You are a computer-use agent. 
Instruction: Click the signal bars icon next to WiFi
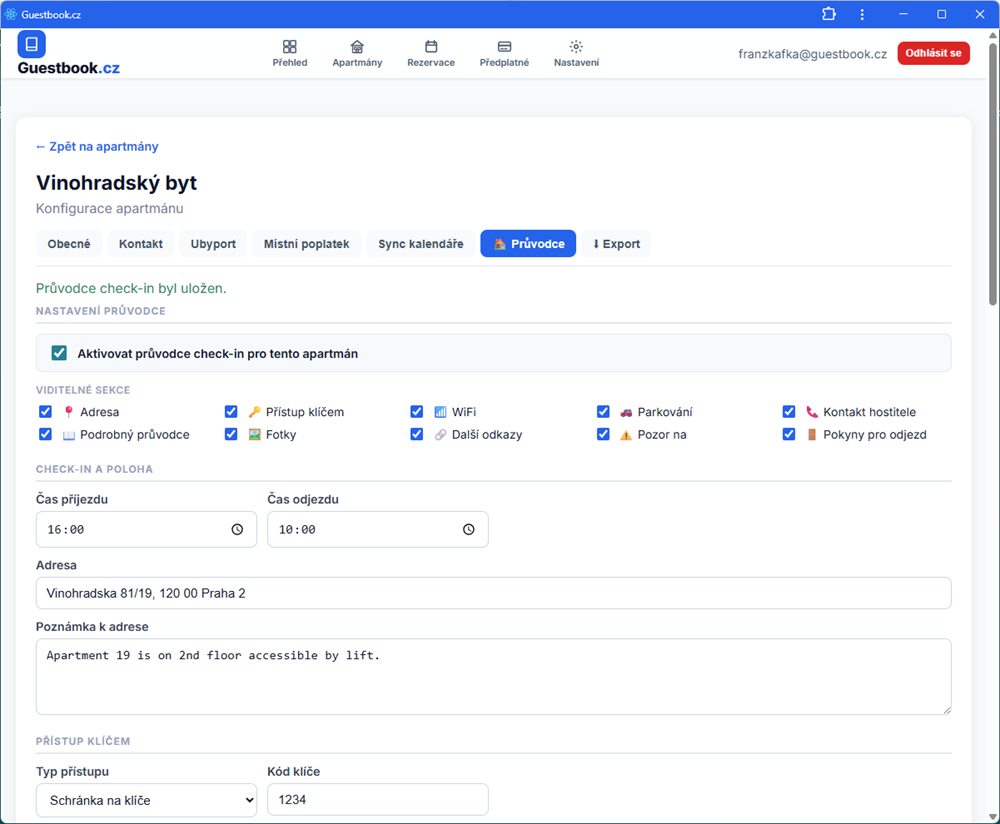pos(440,412)
